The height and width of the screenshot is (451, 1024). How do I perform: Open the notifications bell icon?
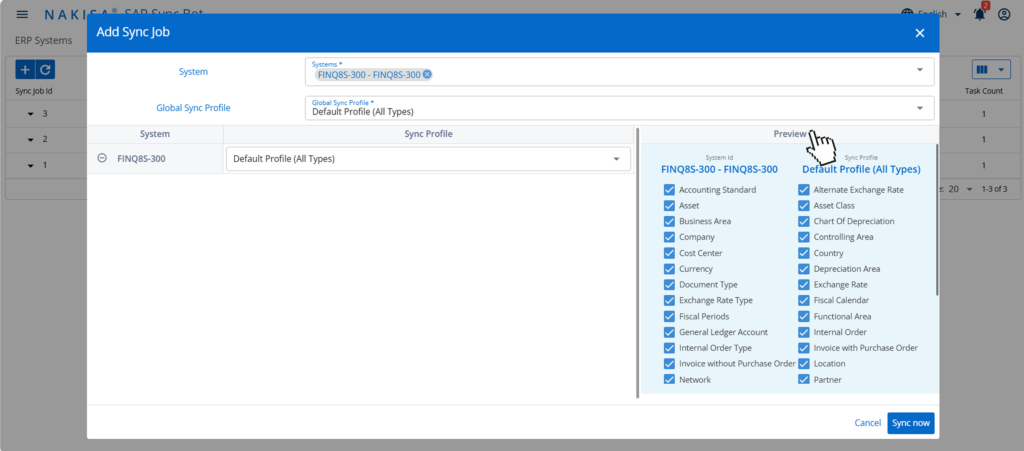[980, 14]
